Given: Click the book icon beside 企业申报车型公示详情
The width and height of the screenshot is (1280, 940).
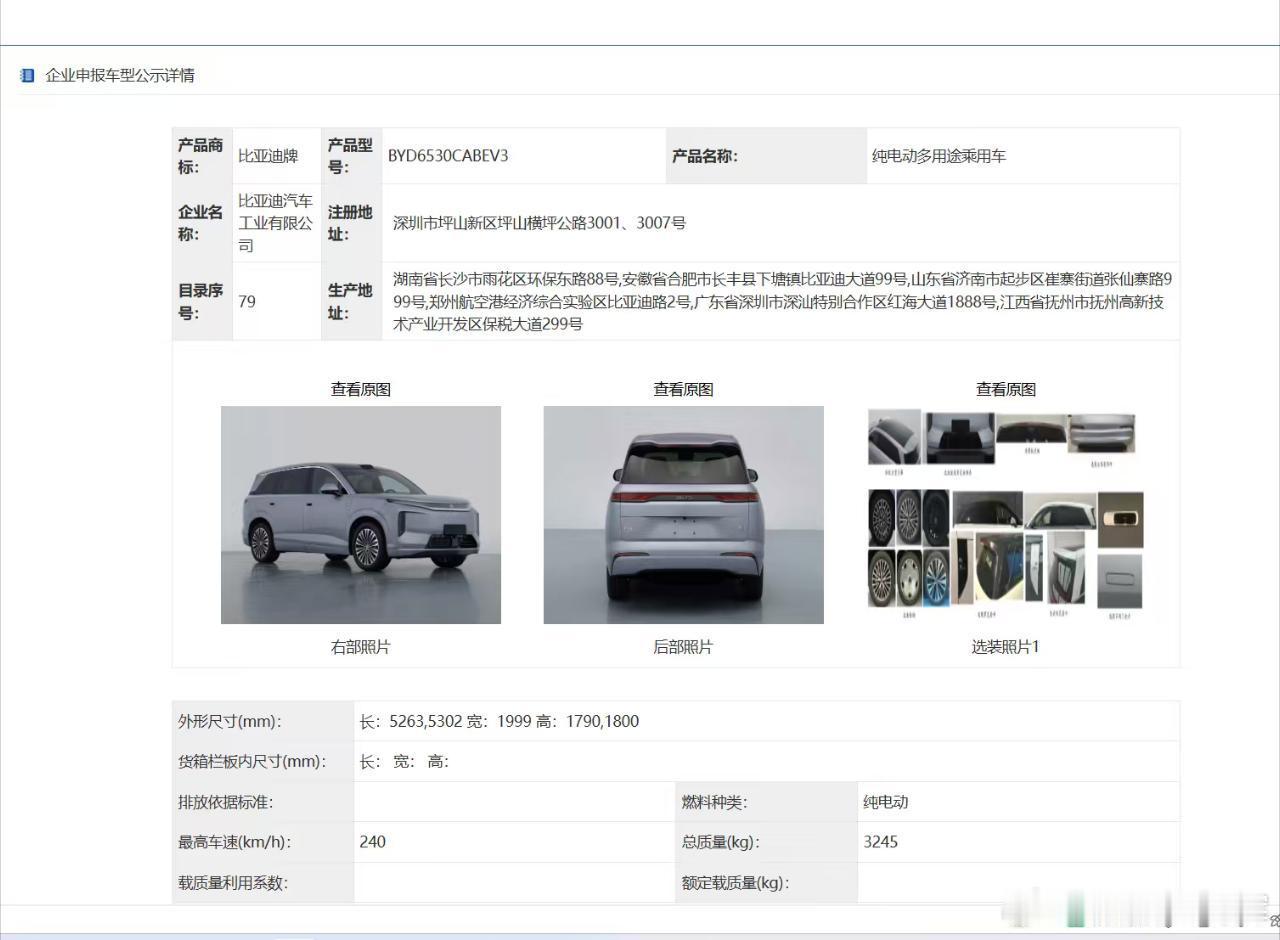Looking at the screenshot, I should pyautogui.click(x=27, y=75).
